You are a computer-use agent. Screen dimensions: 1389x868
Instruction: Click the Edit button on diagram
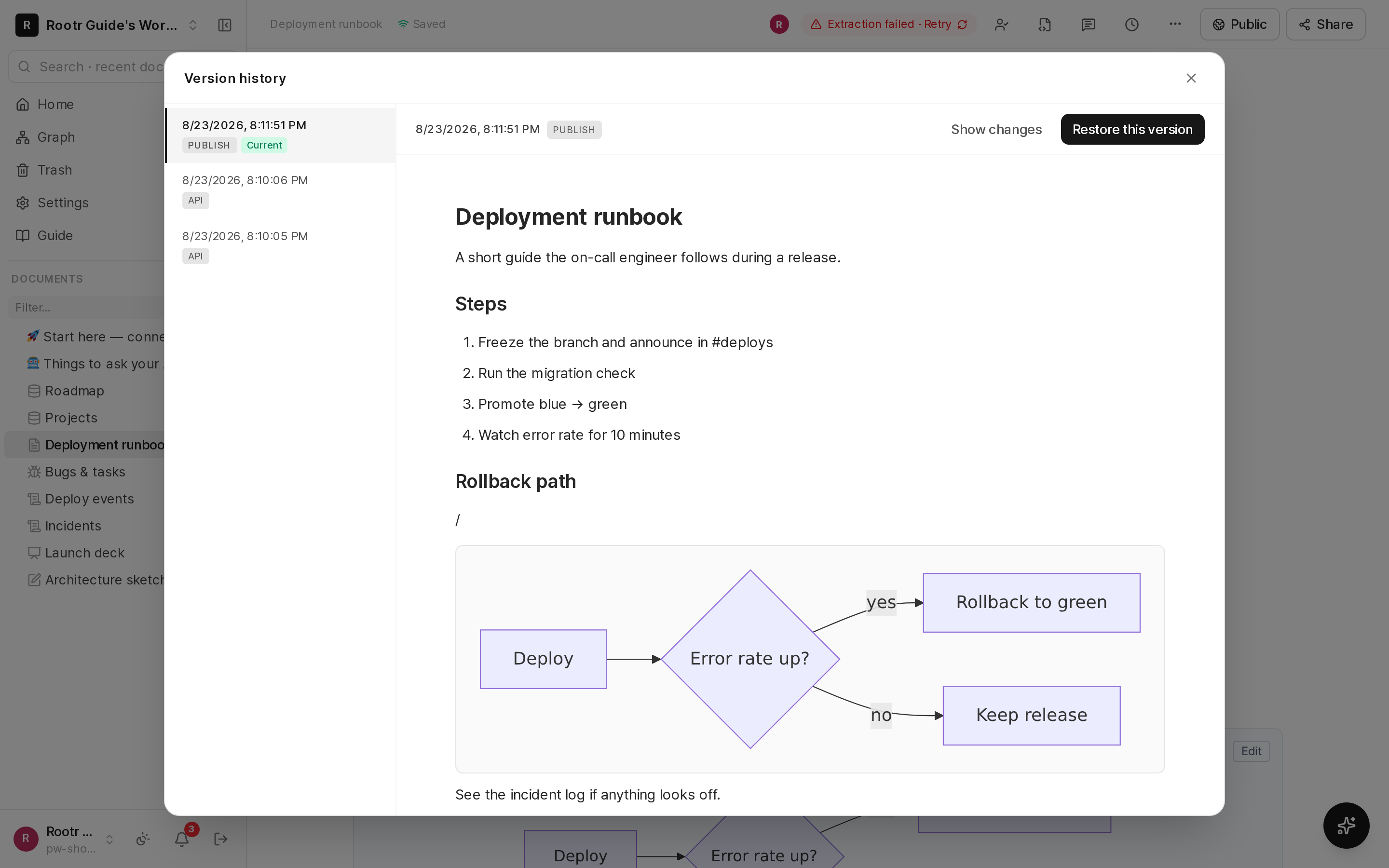coord(1251,751)
